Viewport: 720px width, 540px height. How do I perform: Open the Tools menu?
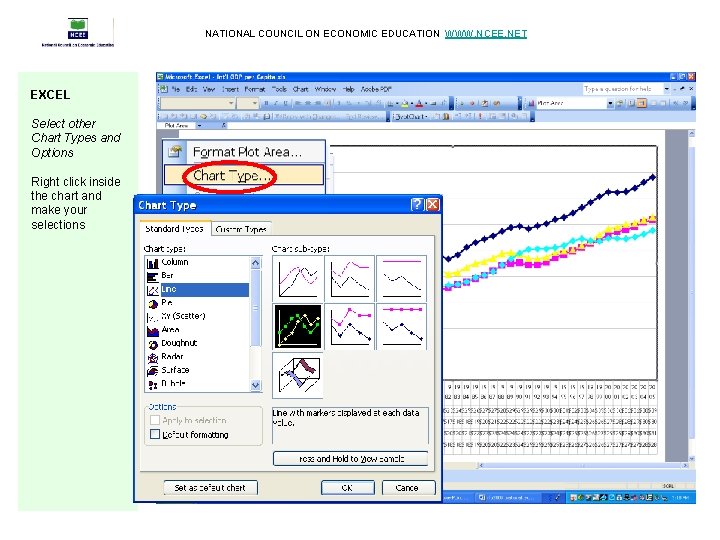[x=279, y=89]
